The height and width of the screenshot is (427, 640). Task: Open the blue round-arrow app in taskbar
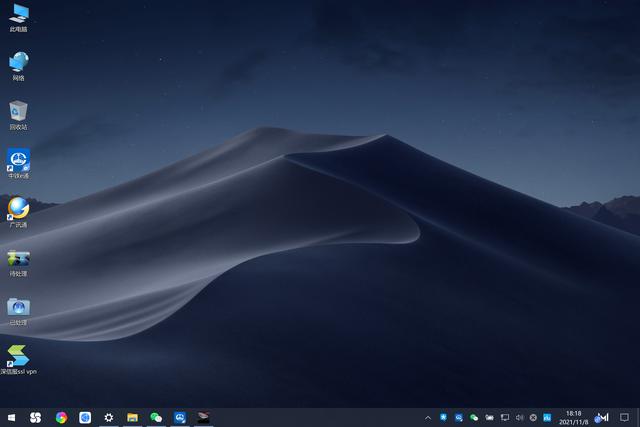(x=85, y=417)
